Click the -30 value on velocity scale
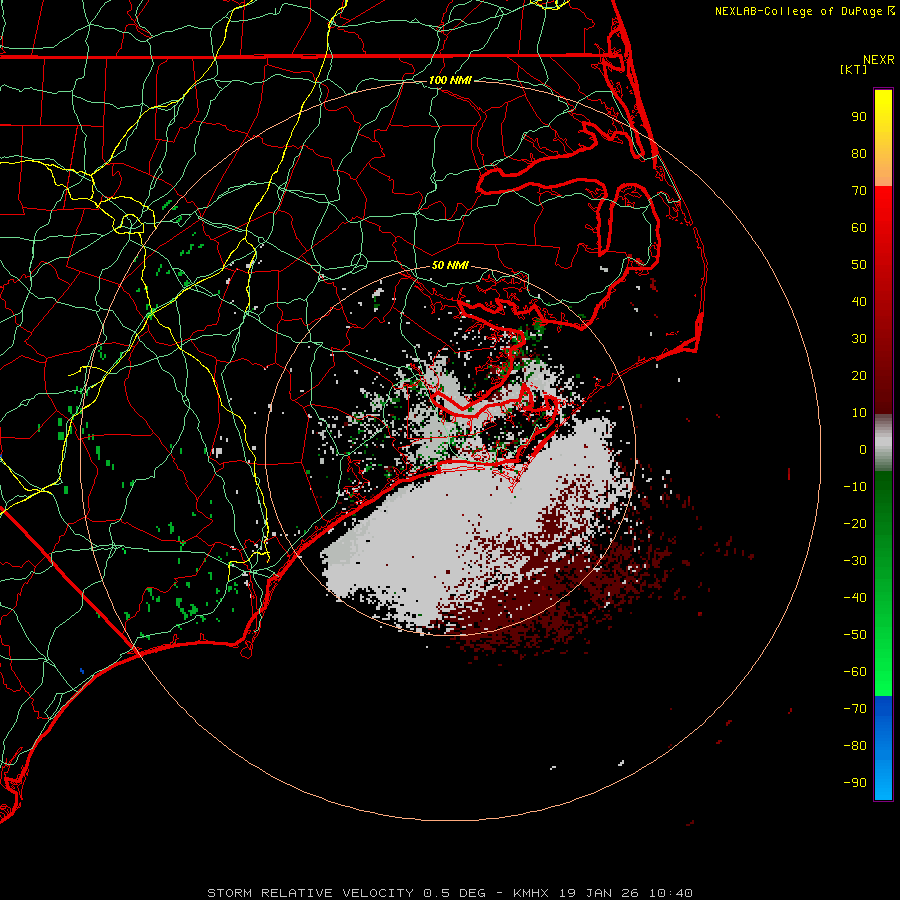 [x=855, y=561]
